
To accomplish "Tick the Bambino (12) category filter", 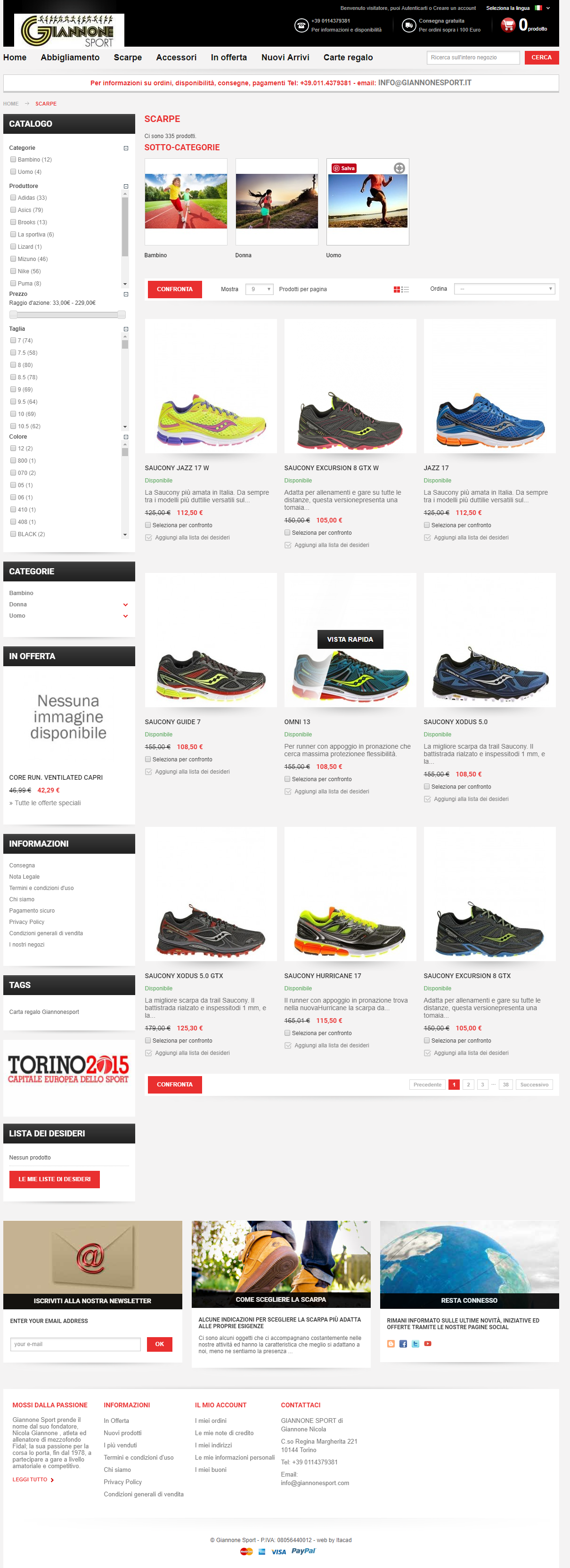I will (x=13, y=159).
